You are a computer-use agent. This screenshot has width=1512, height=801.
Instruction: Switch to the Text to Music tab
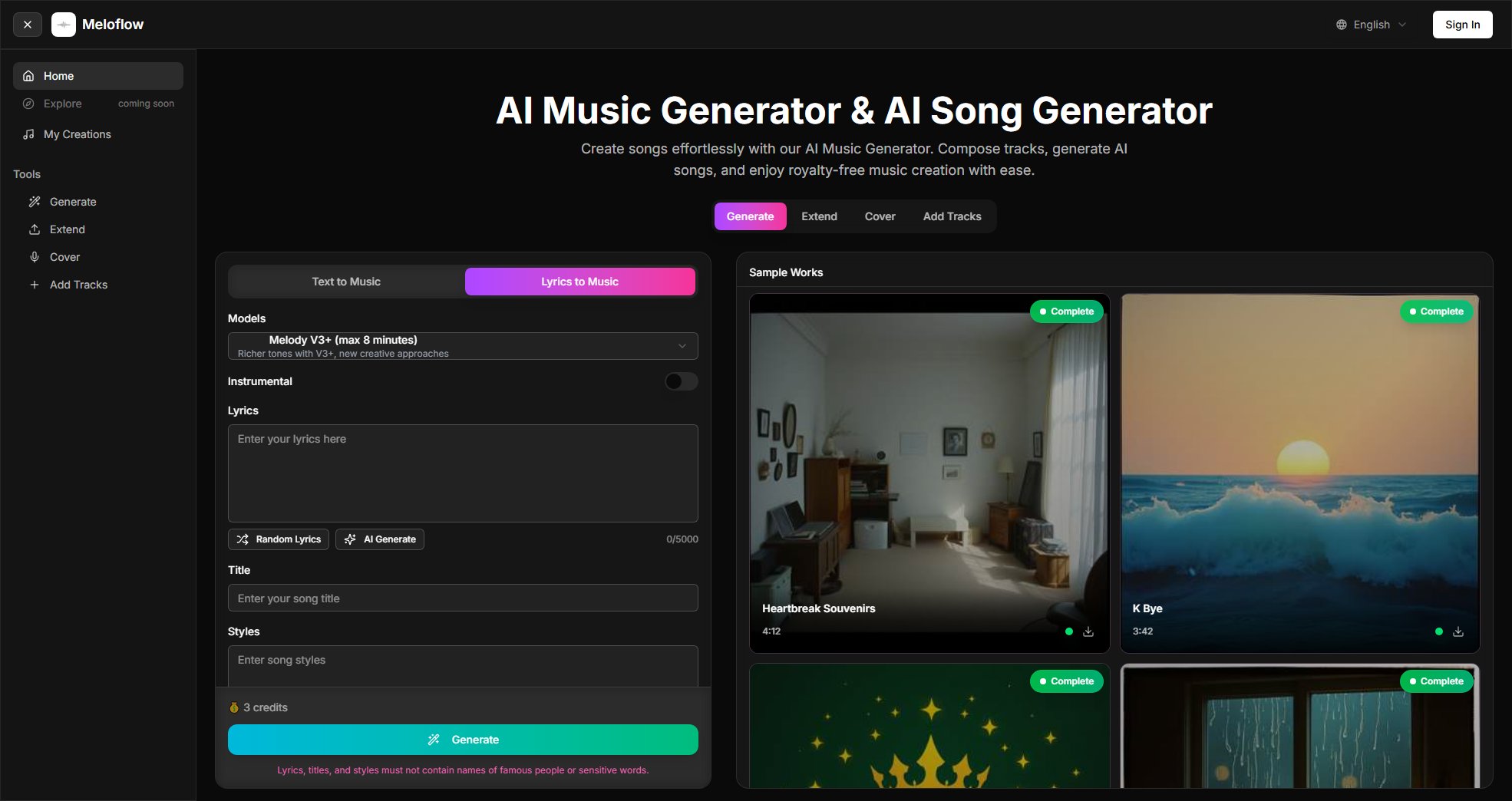click(346, 282)
